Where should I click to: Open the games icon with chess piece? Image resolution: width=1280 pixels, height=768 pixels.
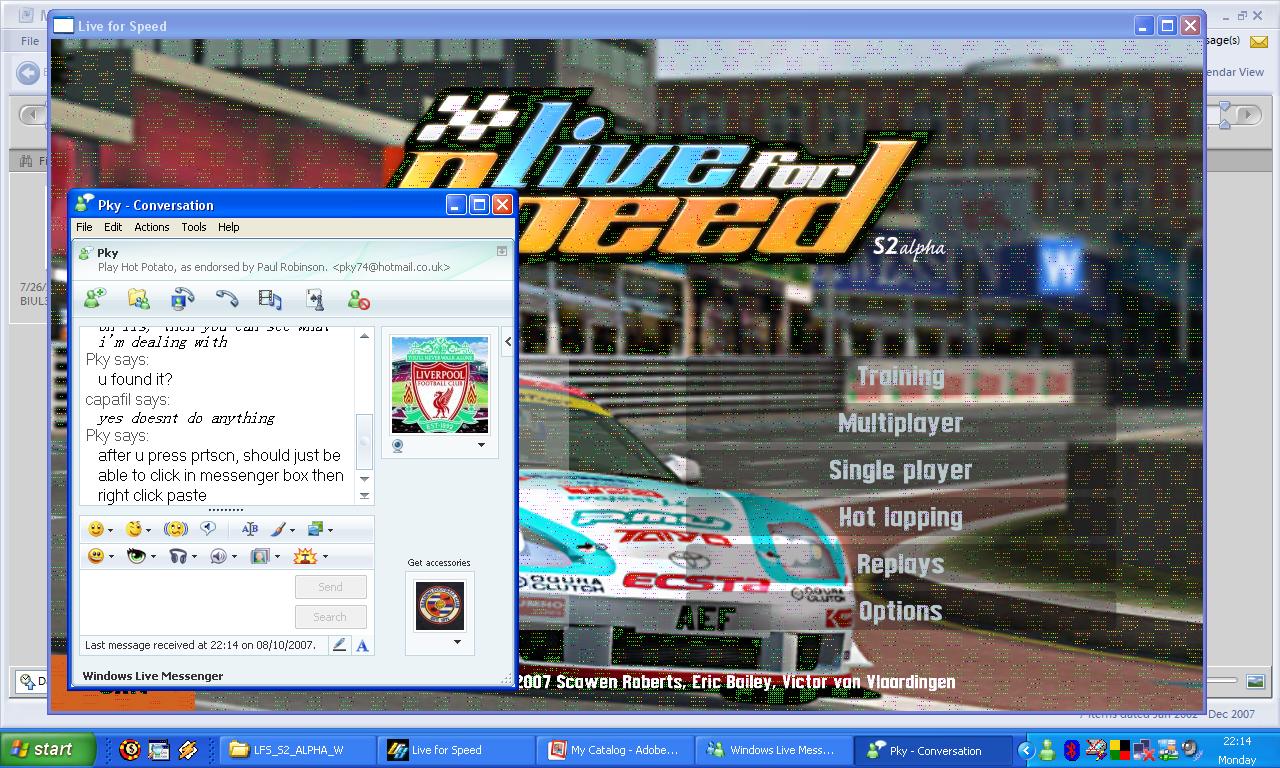[314, 298]
